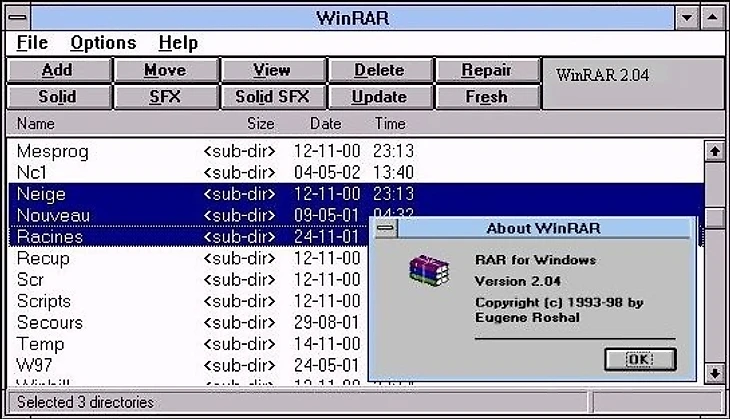730x419 pixels.
Task: Click the SFX button
Action: pyautogui.click(x=166, y=97)
